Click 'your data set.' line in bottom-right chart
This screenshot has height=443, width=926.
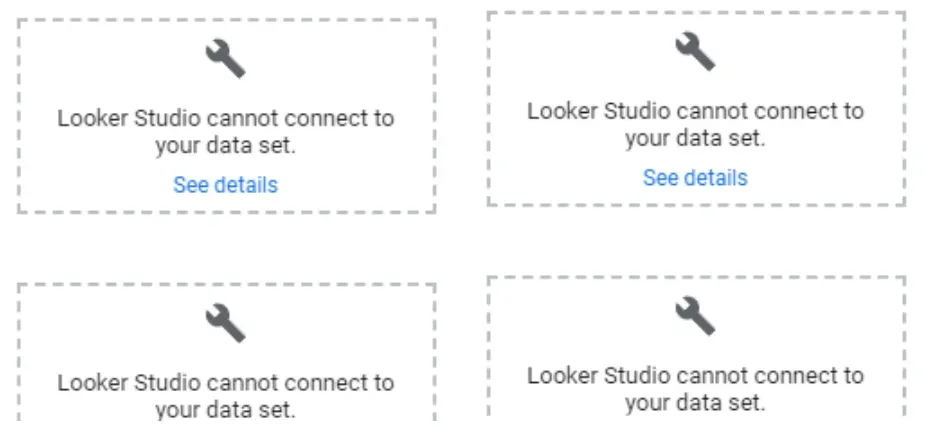coord(695,403)
